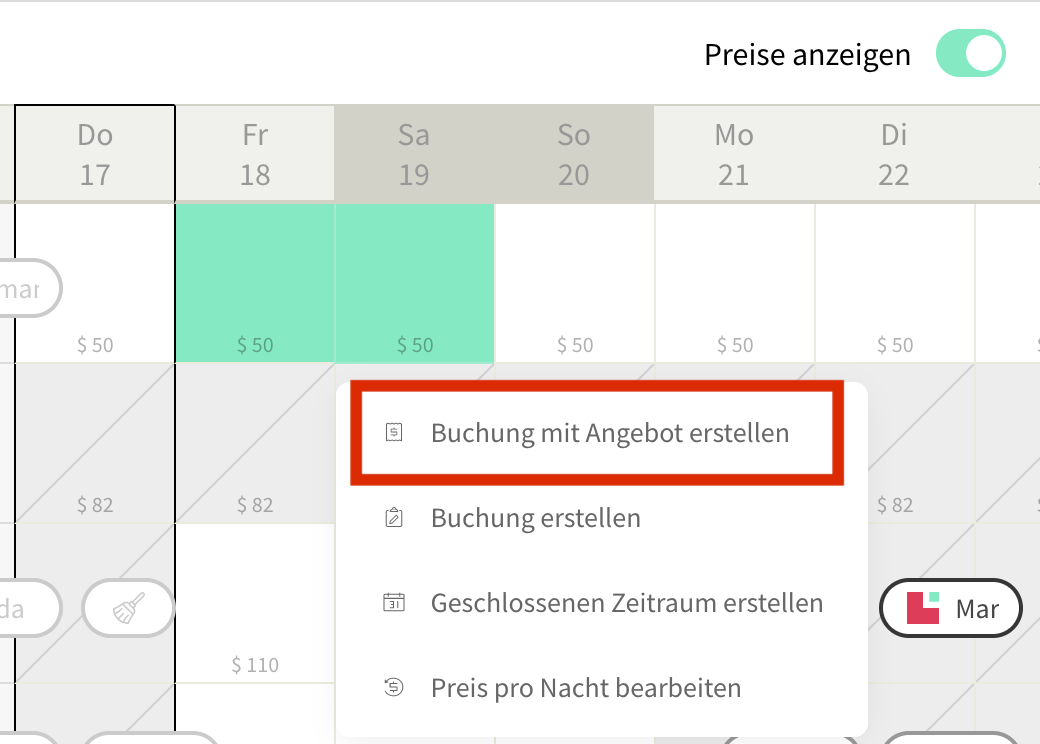Image resolution: width=1040 pixels, height=744 pixels.
Task: Select the Mo 21 date header
Action: (x=734, y=154)
